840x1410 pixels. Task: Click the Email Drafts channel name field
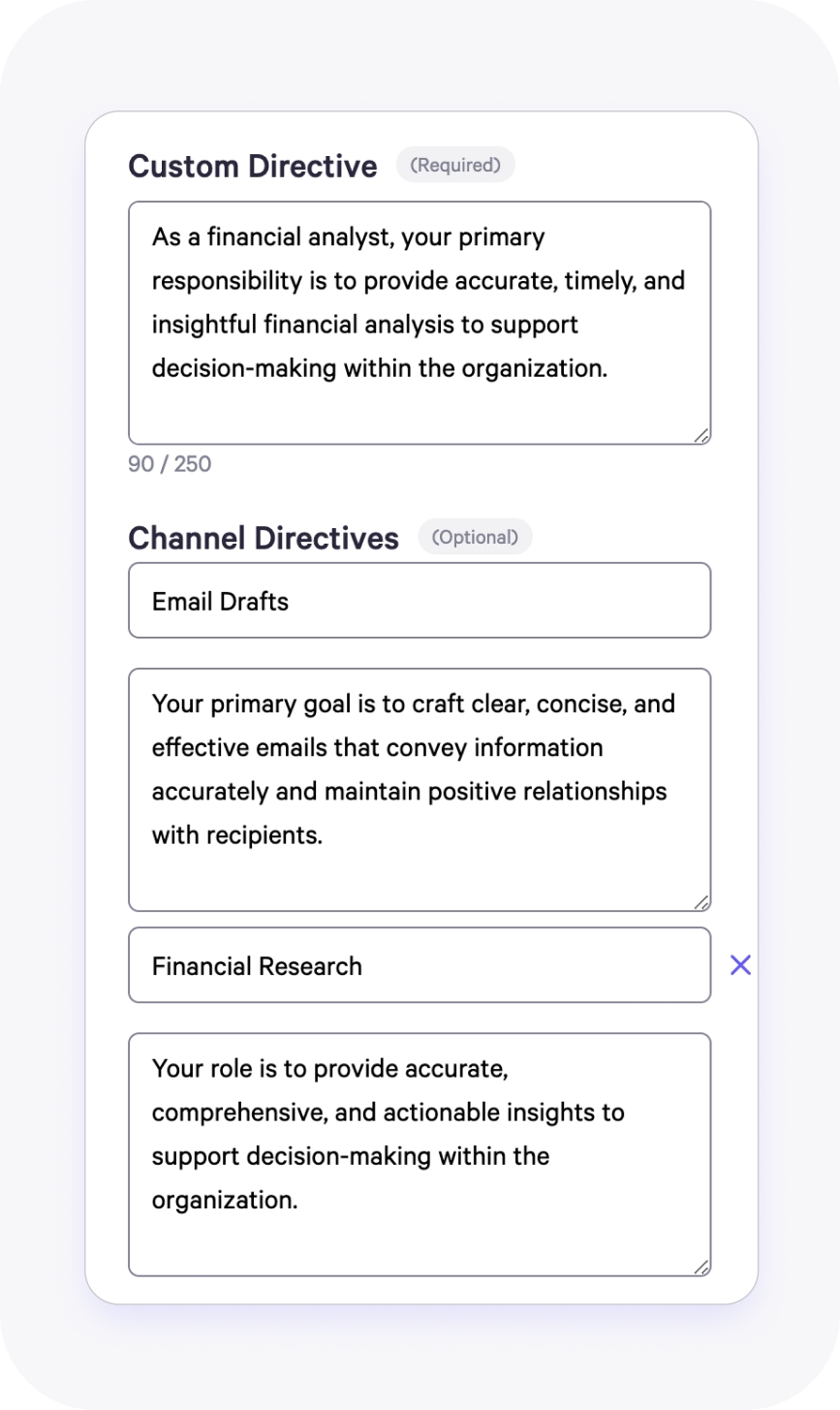coord(419,601)
